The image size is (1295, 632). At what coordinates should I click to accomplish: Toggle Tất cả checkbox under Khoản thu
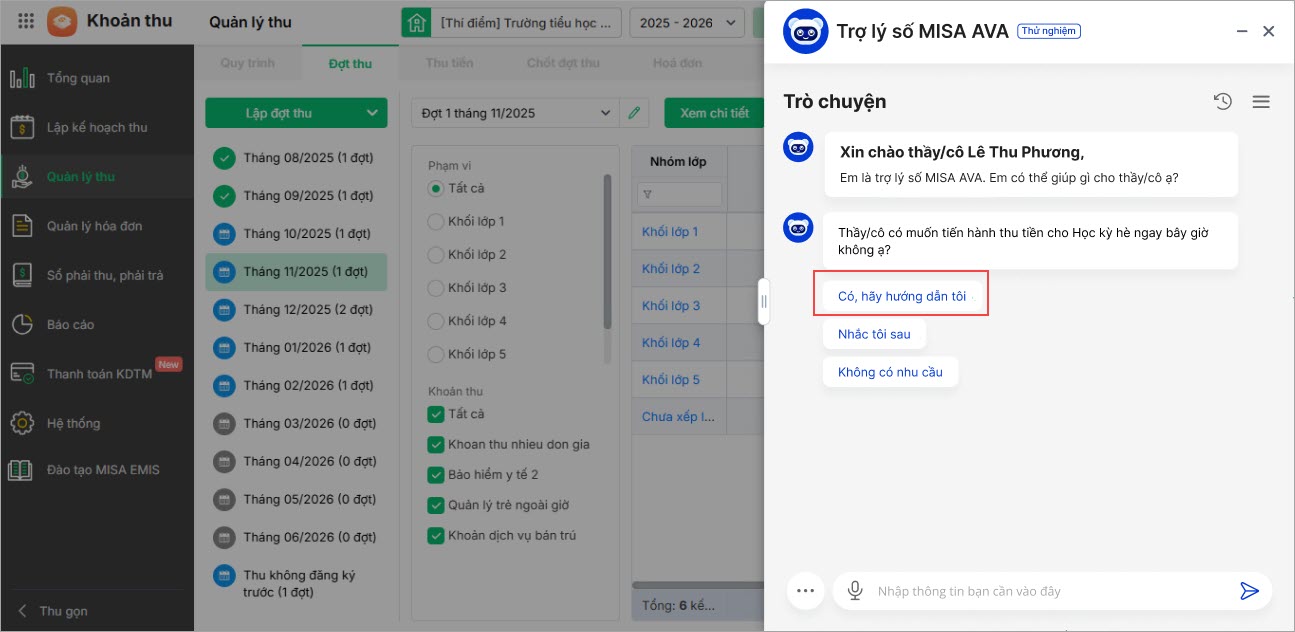tap(435, 414)
